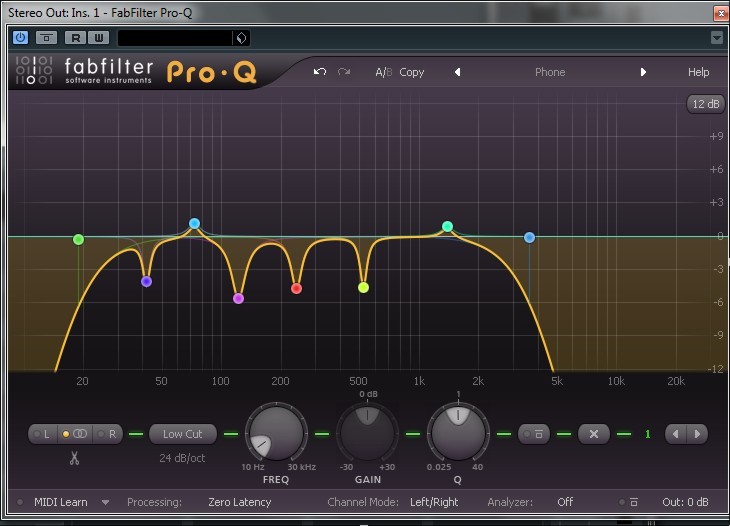Click the Pro-Q title text

coord(211,72)
